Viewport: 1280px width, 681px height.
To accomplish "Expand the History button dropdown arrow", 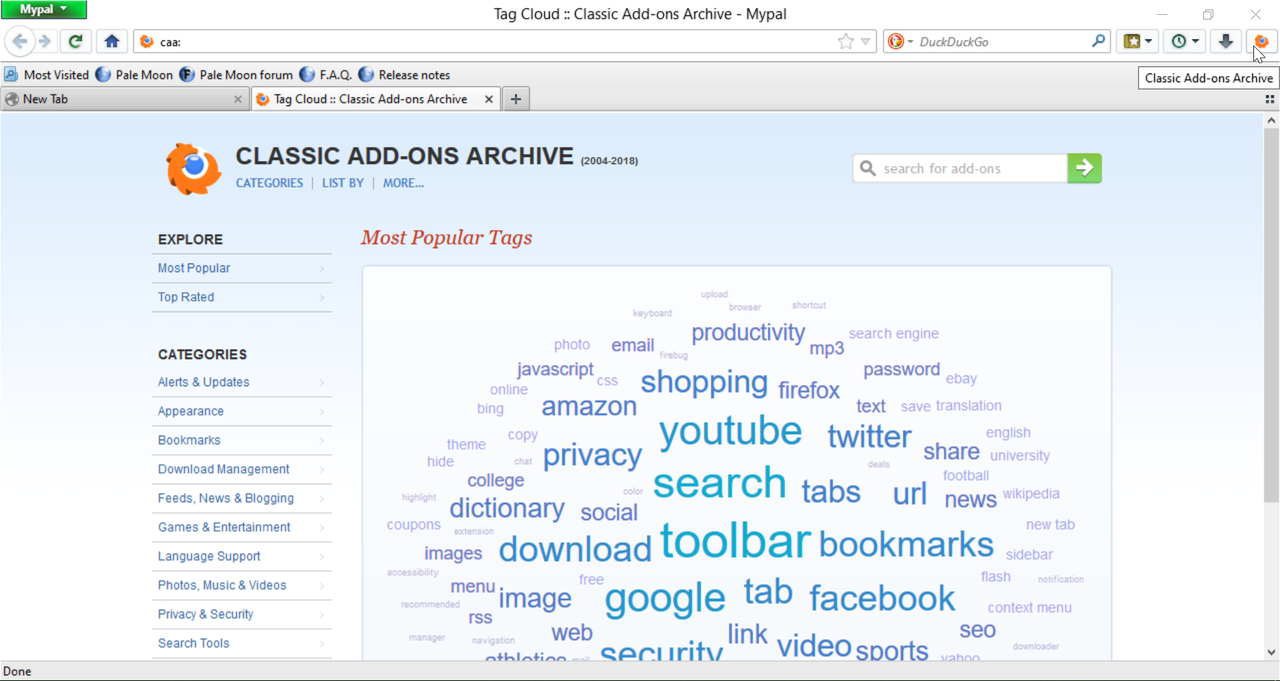I will click(1196, 42).
